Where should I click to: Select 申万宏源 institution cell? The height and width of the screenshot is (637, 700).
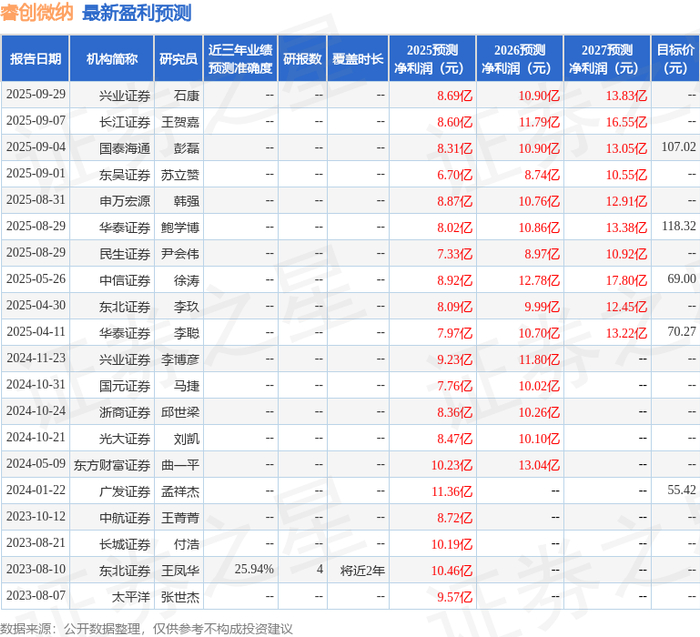(125, 201)
